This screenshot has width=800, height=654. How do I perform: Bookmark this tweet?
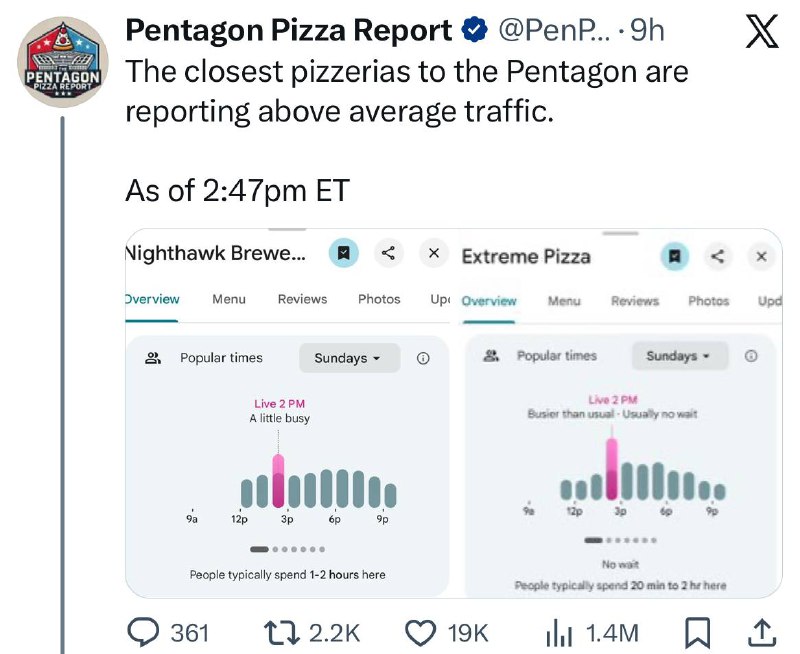point(700,632)
